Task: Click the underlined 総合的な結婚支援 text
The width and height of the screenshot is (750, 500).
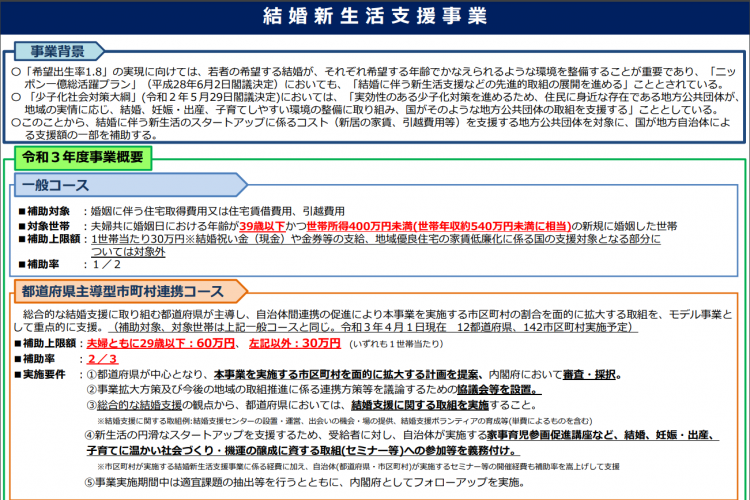Action: click(x=142, y=405)
